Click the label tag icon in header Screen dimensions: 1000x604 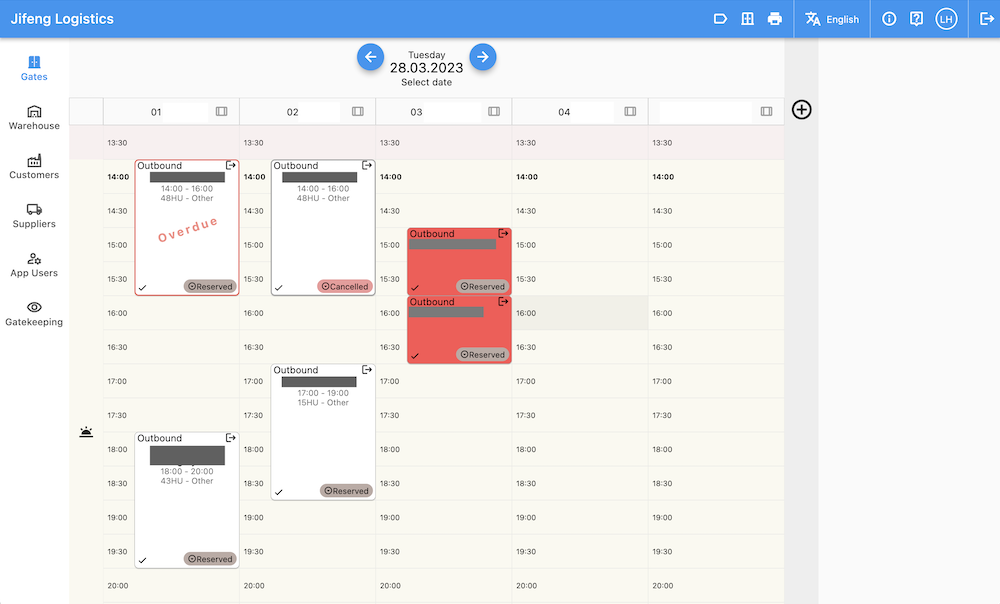[x=719, y=19]
